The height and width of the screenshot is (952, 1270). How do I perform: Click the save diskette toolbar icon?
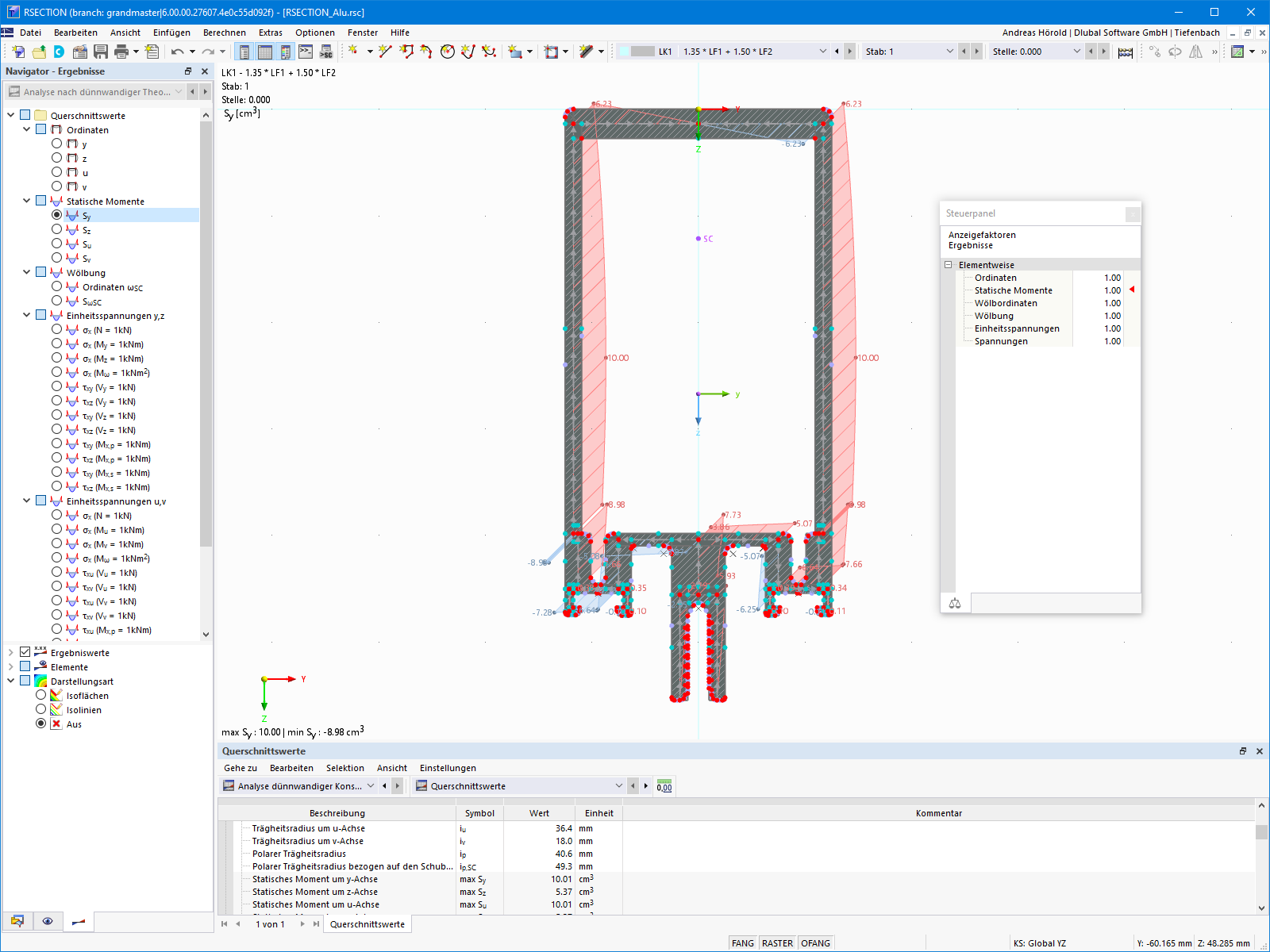point(101,52)
